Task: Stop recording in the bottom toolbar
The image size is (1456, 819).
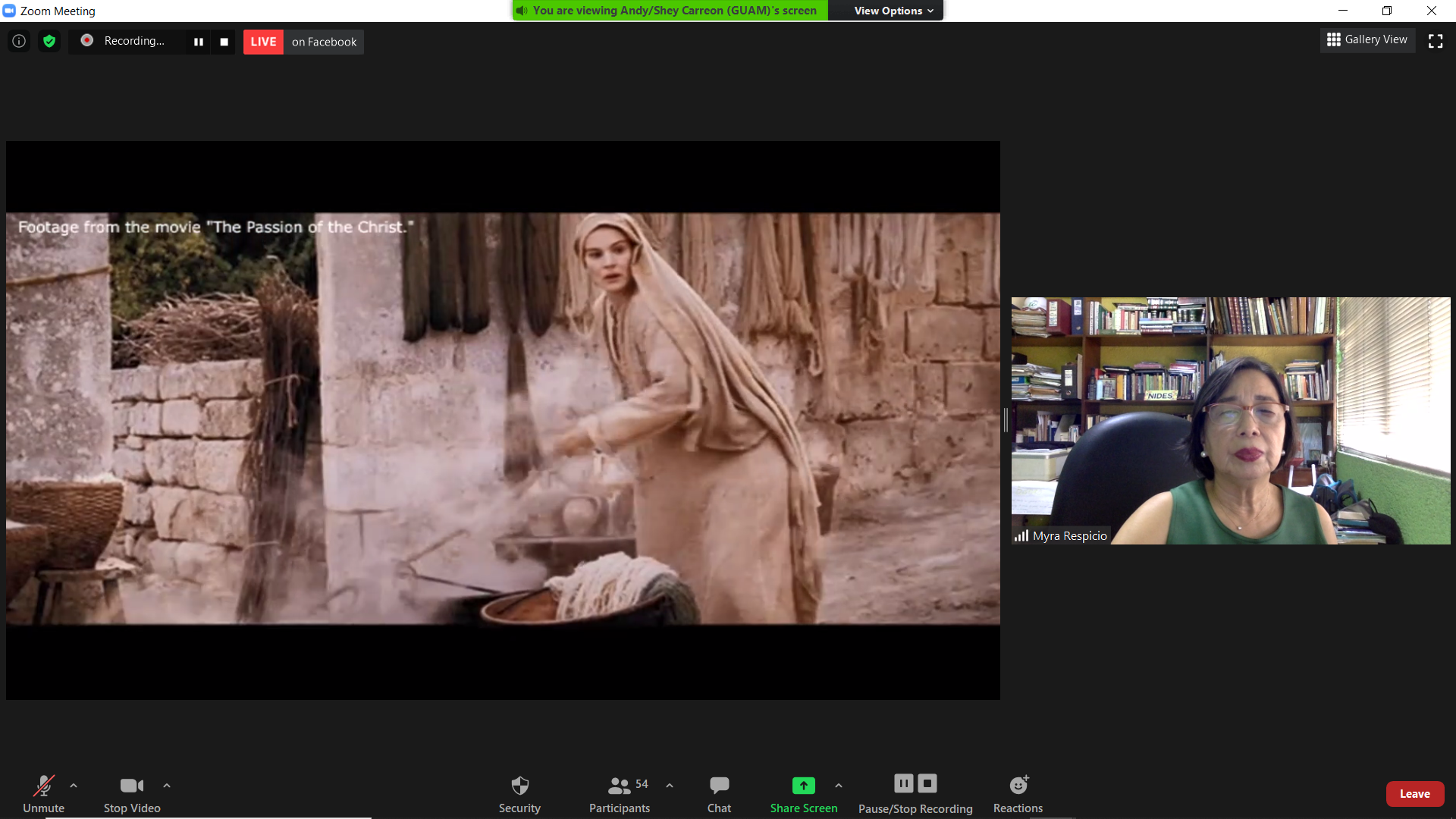Action: 927,783
